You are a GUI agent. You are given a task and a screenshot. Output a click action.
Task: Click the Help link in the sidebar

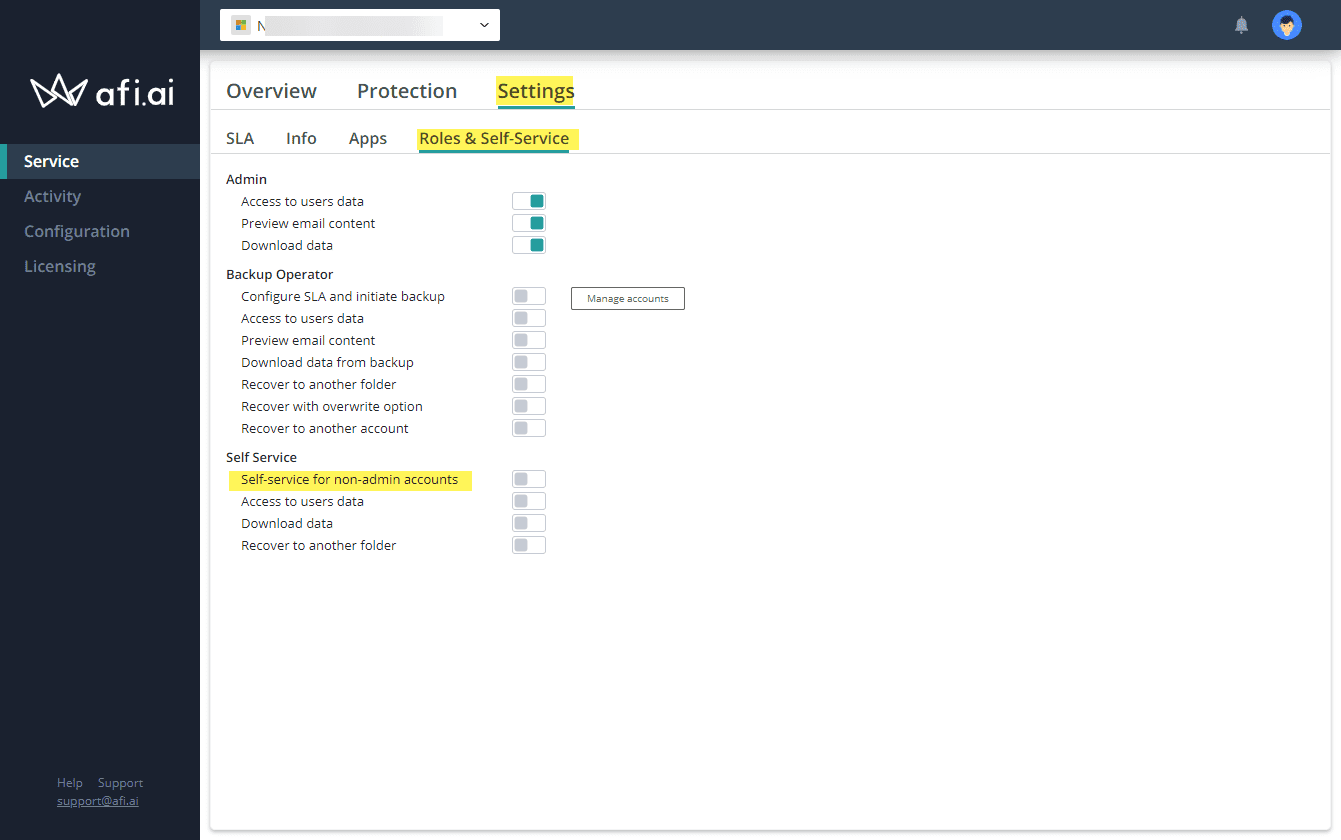point(69,782)
